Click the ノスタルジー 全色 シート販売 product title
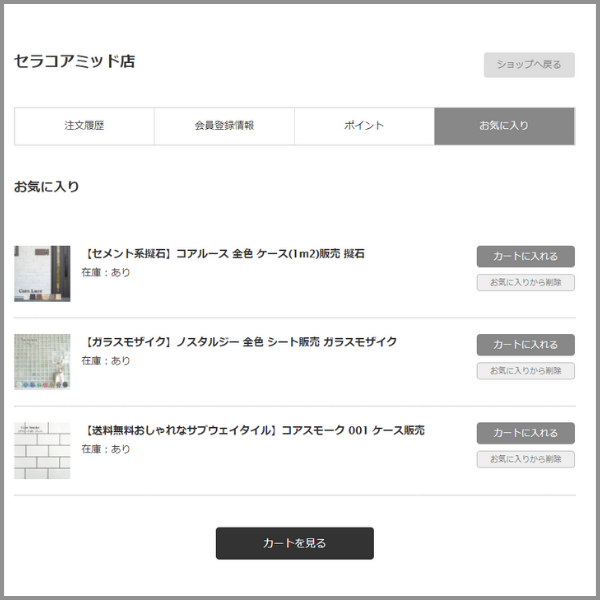The image size is (600, 600). click(239, 342)
